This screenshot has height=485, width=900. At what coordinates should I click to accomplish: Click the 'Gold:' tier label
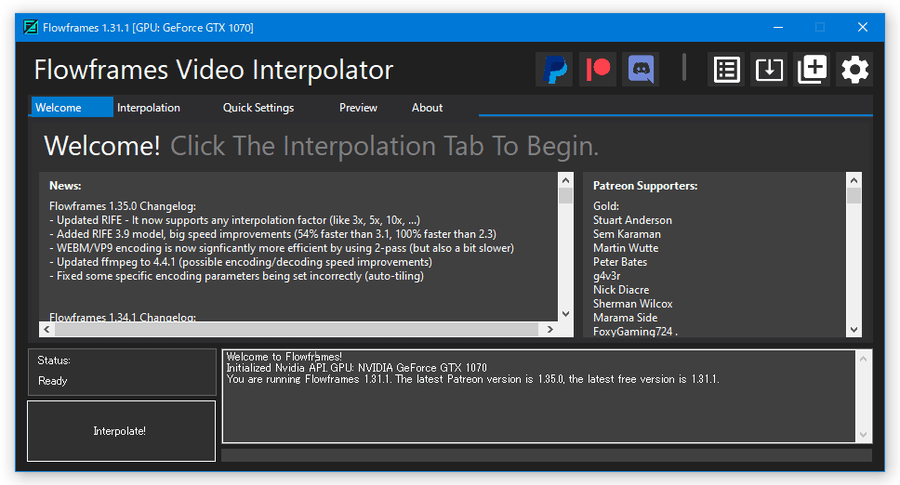click(606, 206)
